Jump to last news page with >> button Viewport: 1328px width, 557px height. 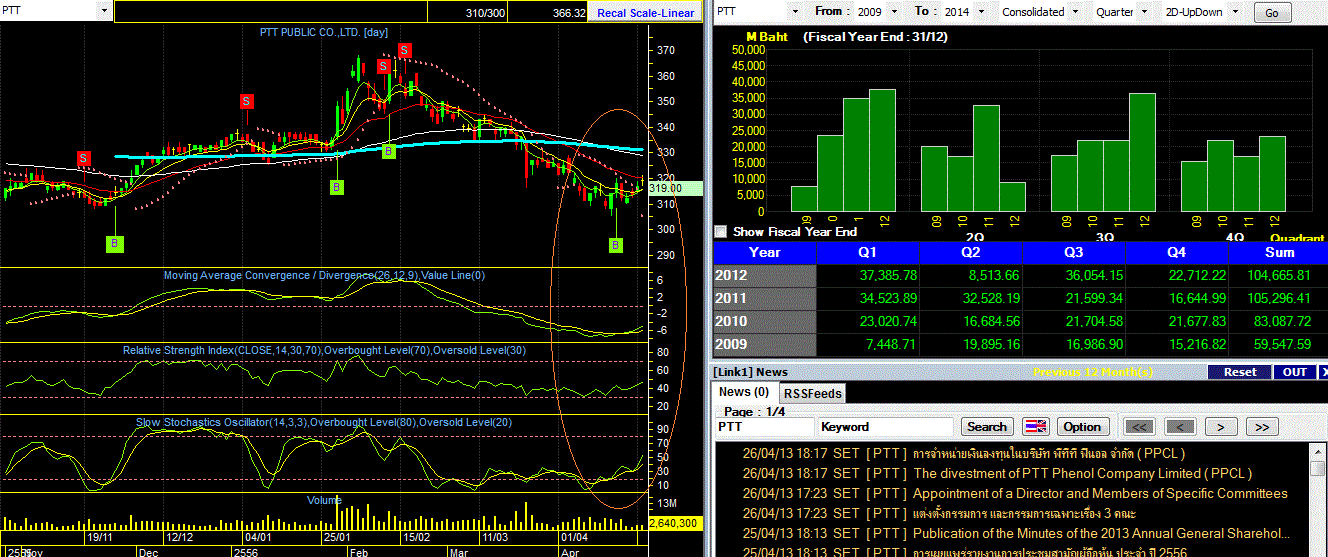point(1262,427)
